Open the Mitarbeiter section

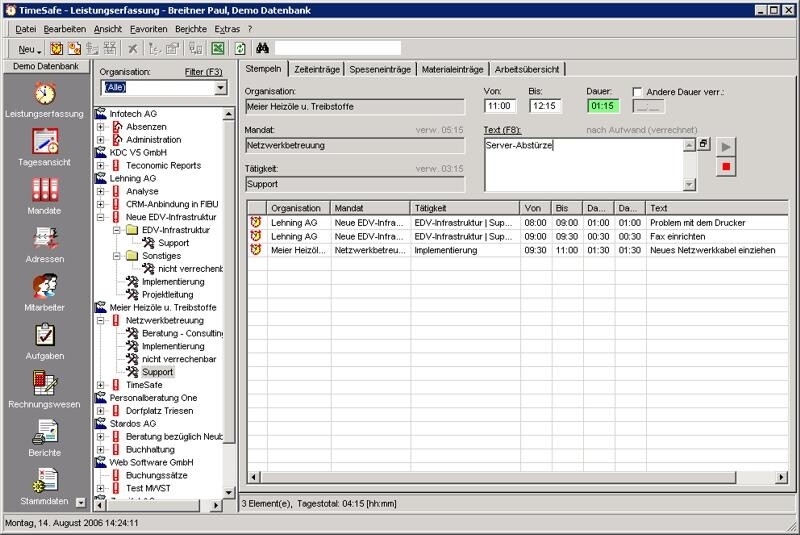coord(45,287)
